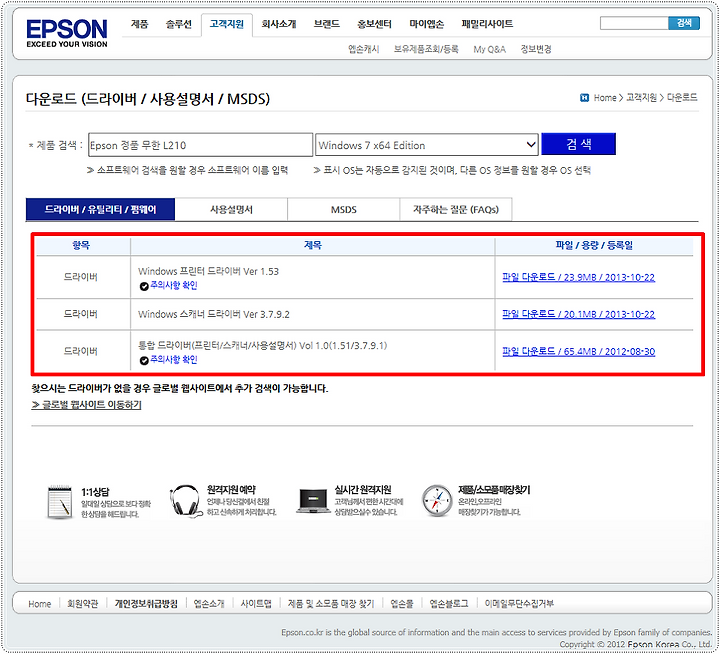Click the footer Home link
The image size is (720, 654).
coord(39,604)
